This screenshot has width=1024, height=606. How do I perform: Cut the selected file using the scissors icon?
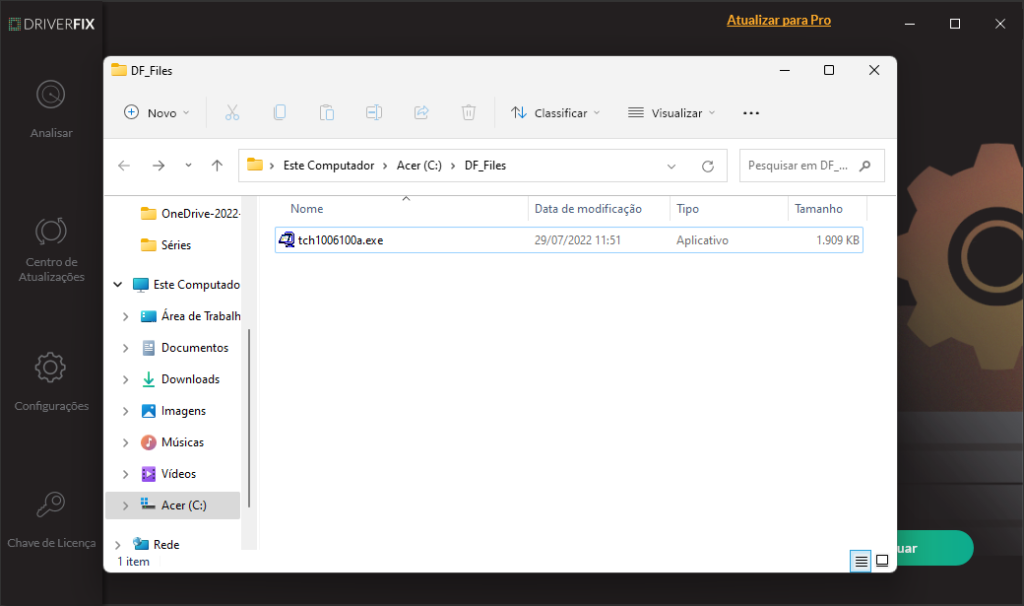click(232, 112)
